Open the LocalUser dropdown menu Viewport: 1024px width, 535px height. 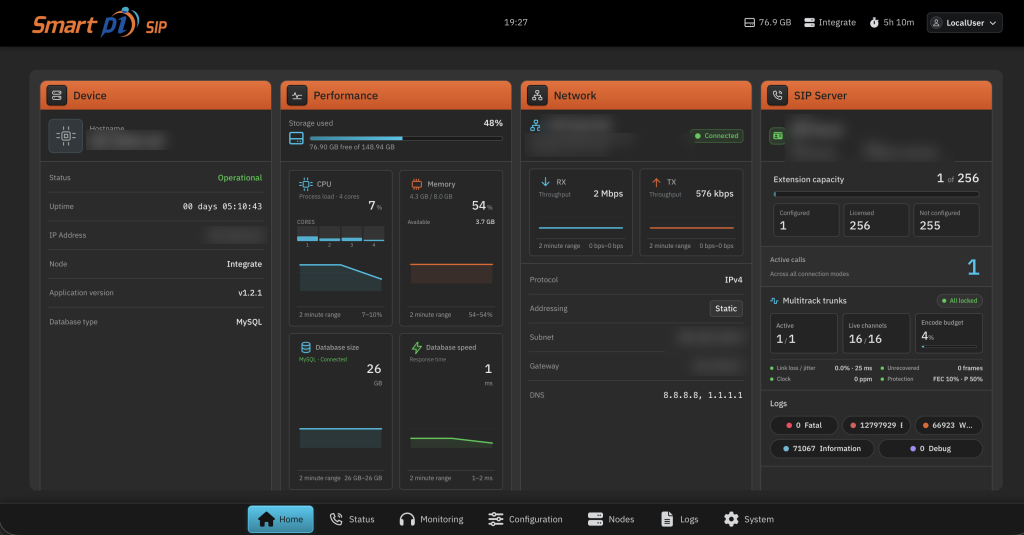(964, 22)
